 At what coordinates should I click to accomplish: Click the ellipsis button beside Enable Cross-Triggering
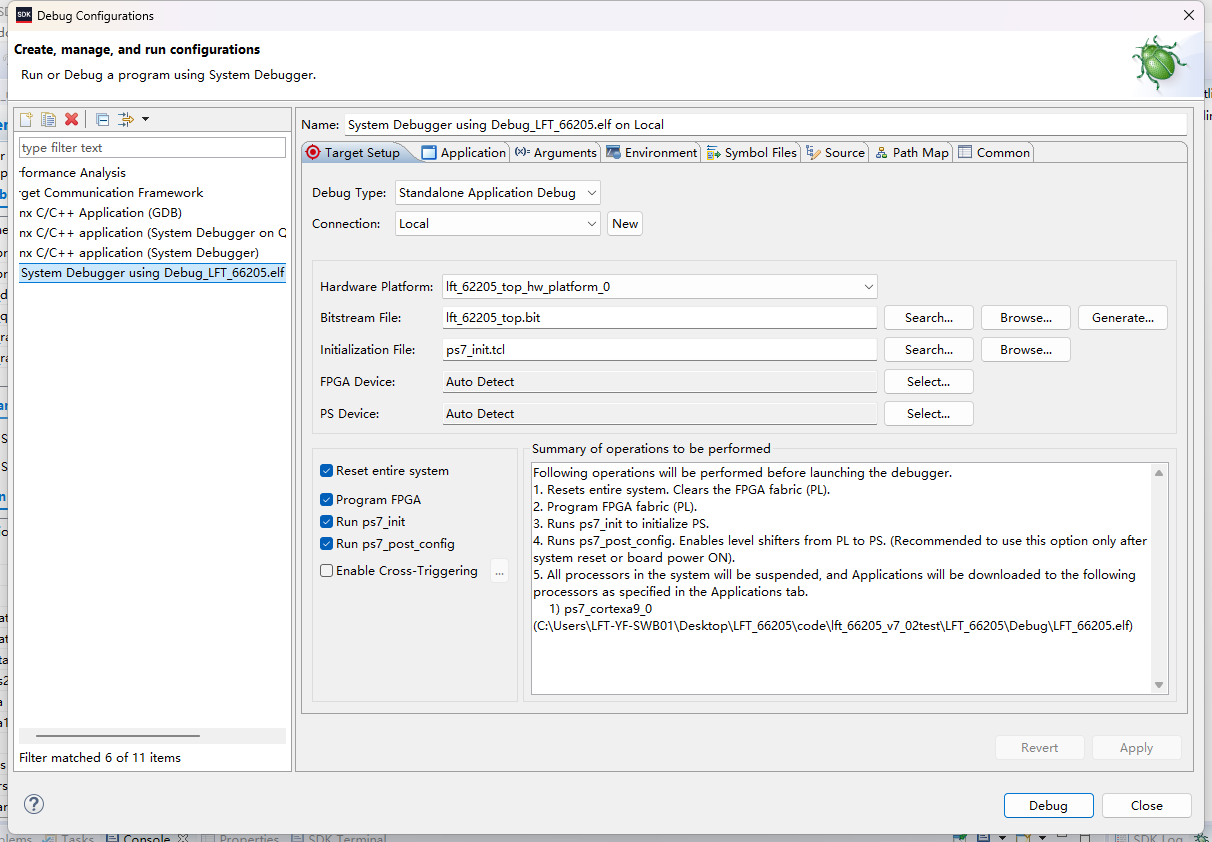point(500,571)
